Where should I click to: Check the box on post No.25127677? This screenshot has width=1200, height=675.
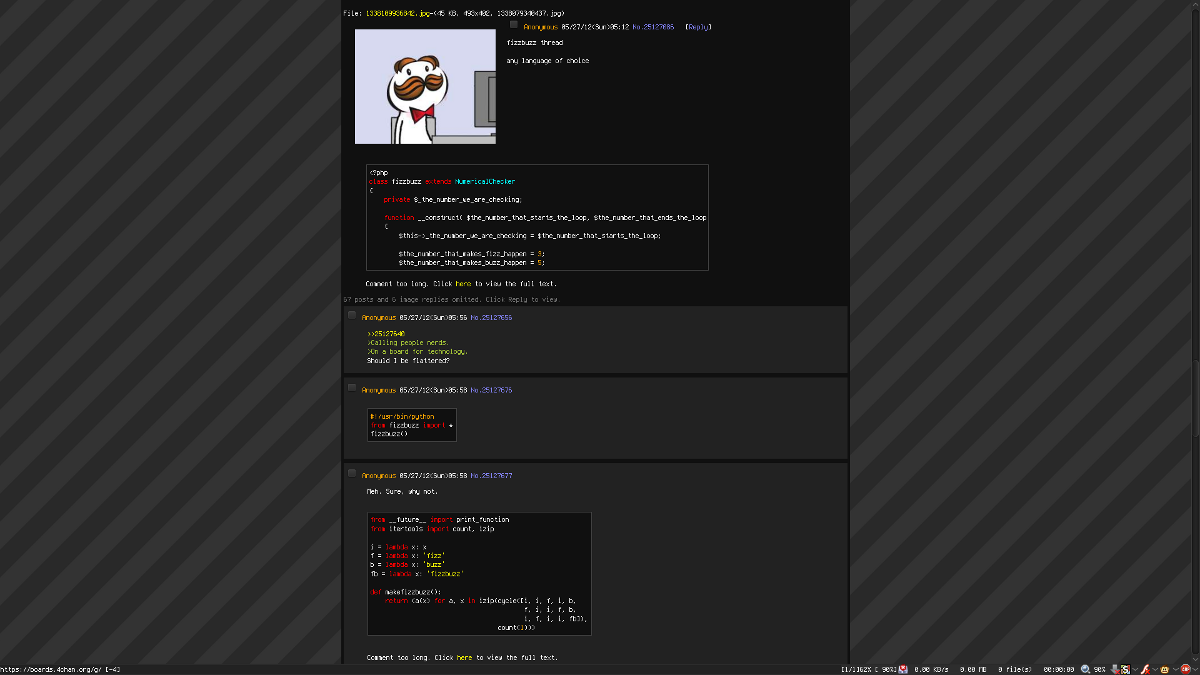[351, 472]
